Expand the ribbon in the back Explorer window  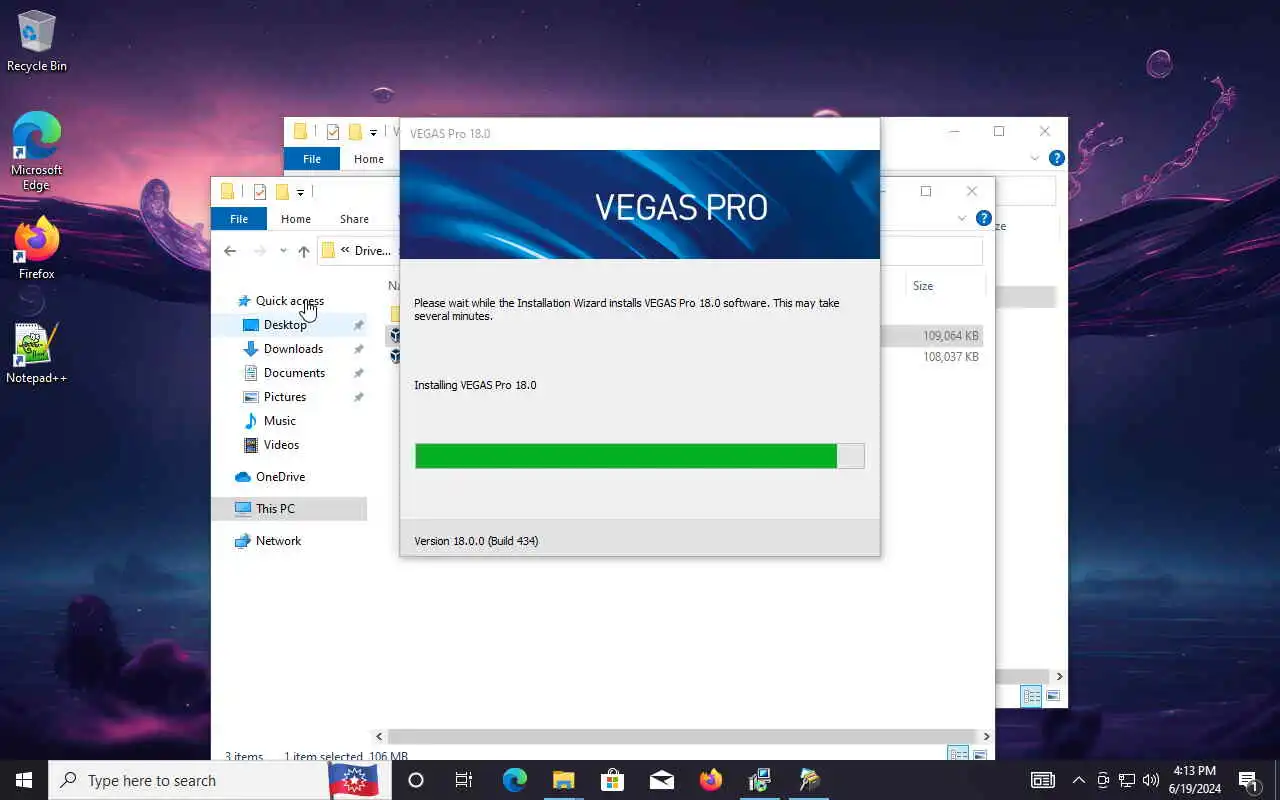[1035, 159]
